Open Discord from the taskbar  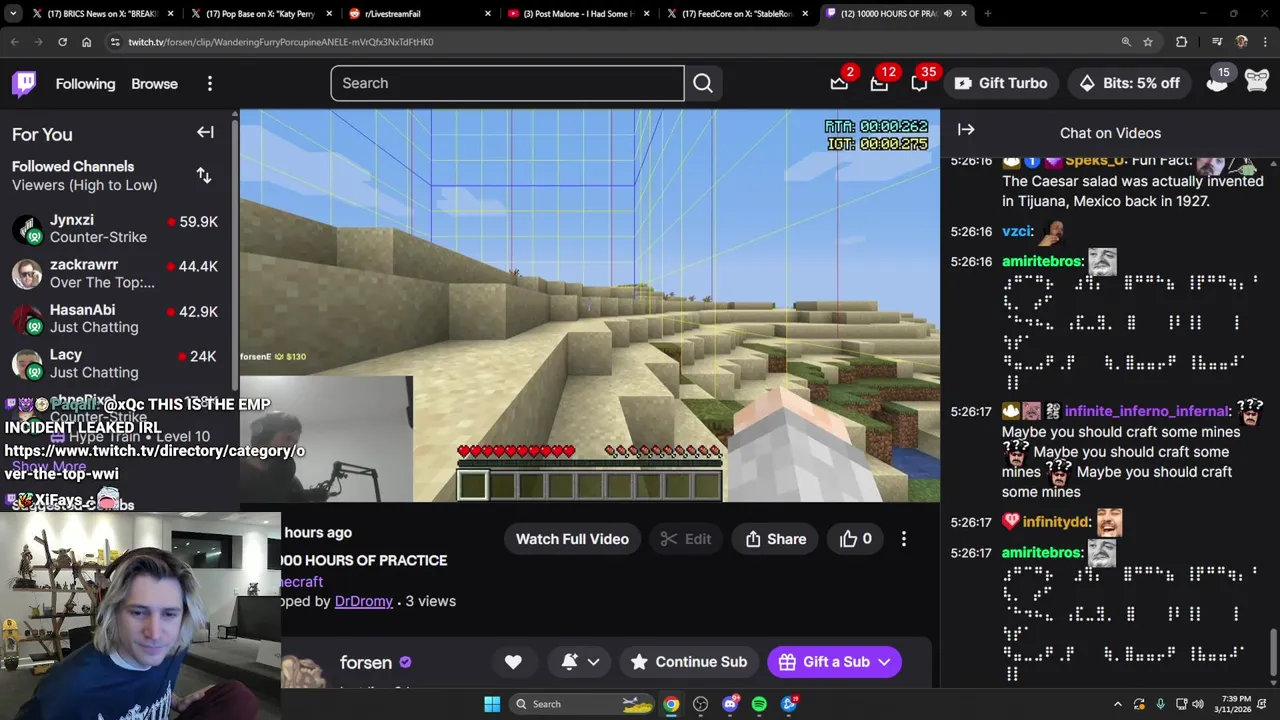tap(730, 704)
